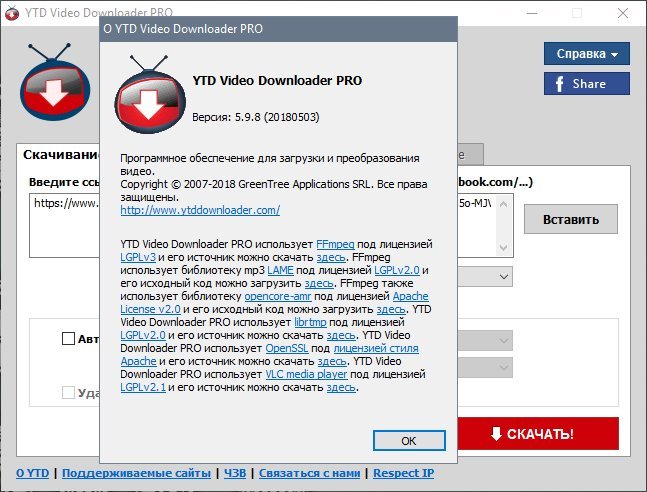This screenshot has width=647, height=492.
Task: Click scroll up arrow in URL box
Action: pos(503,203)
